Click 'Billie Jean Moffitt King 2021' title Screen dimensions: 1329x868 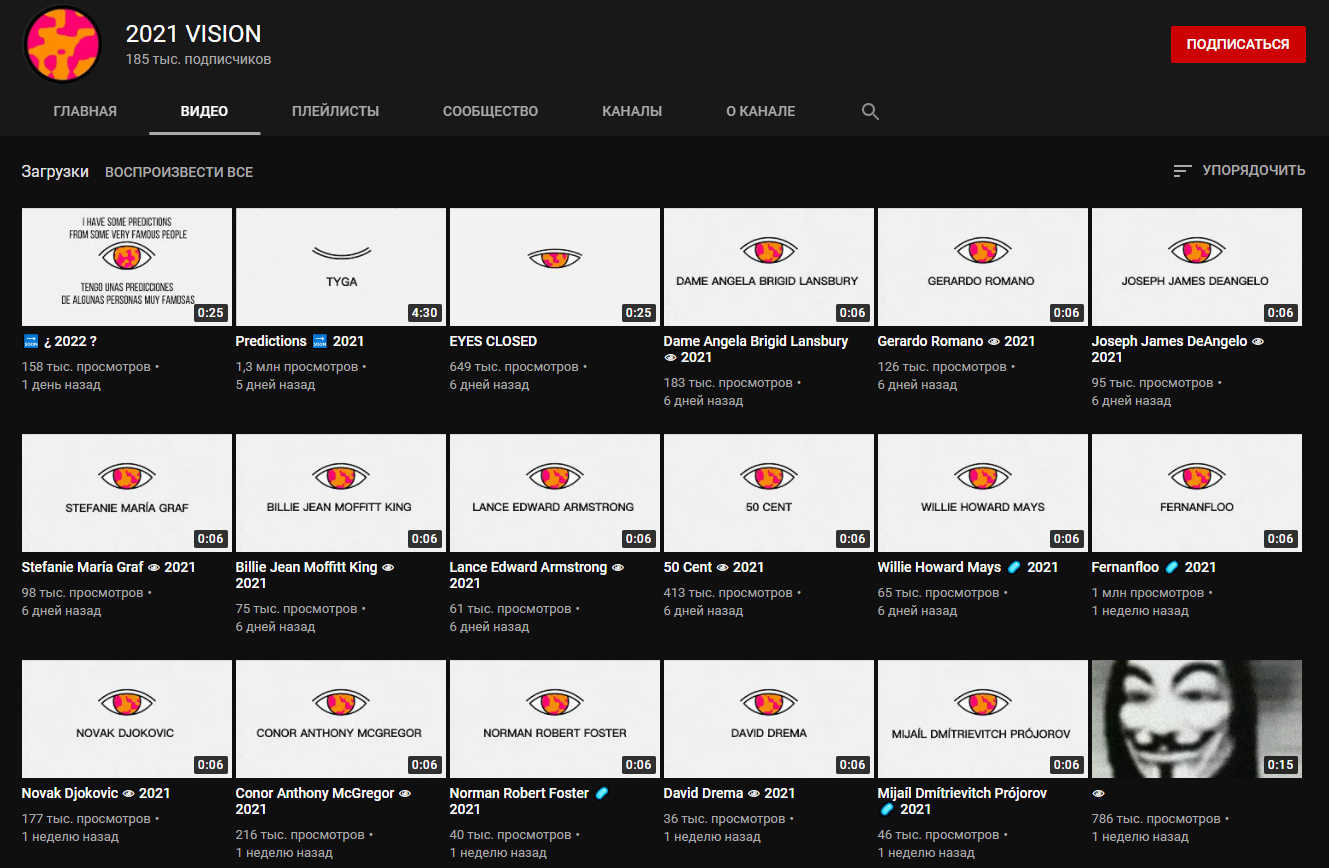point(315,575)
